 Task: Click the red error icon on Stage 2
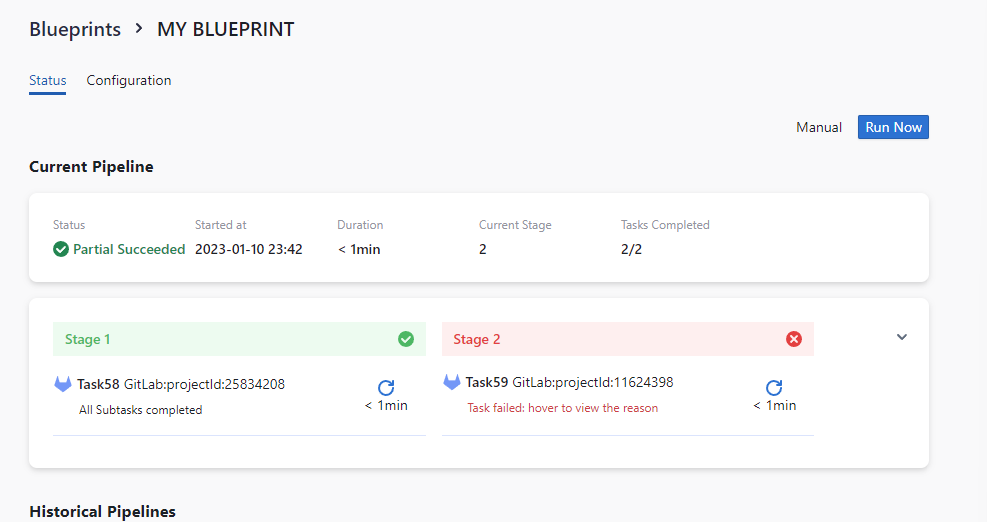point(794,339)
